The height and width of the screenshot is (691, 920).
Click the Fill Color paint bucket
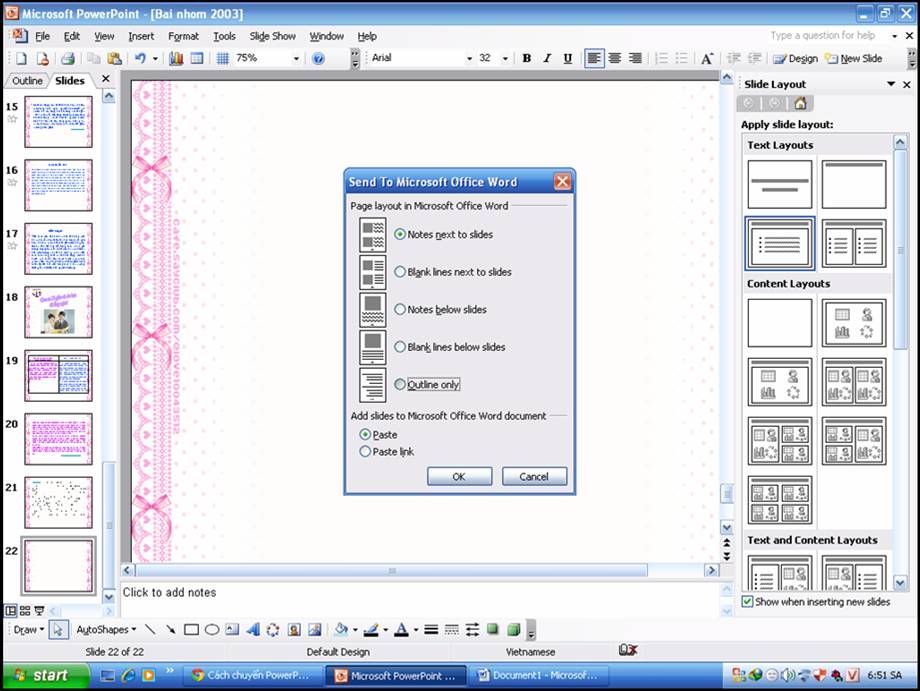(341, 629)
